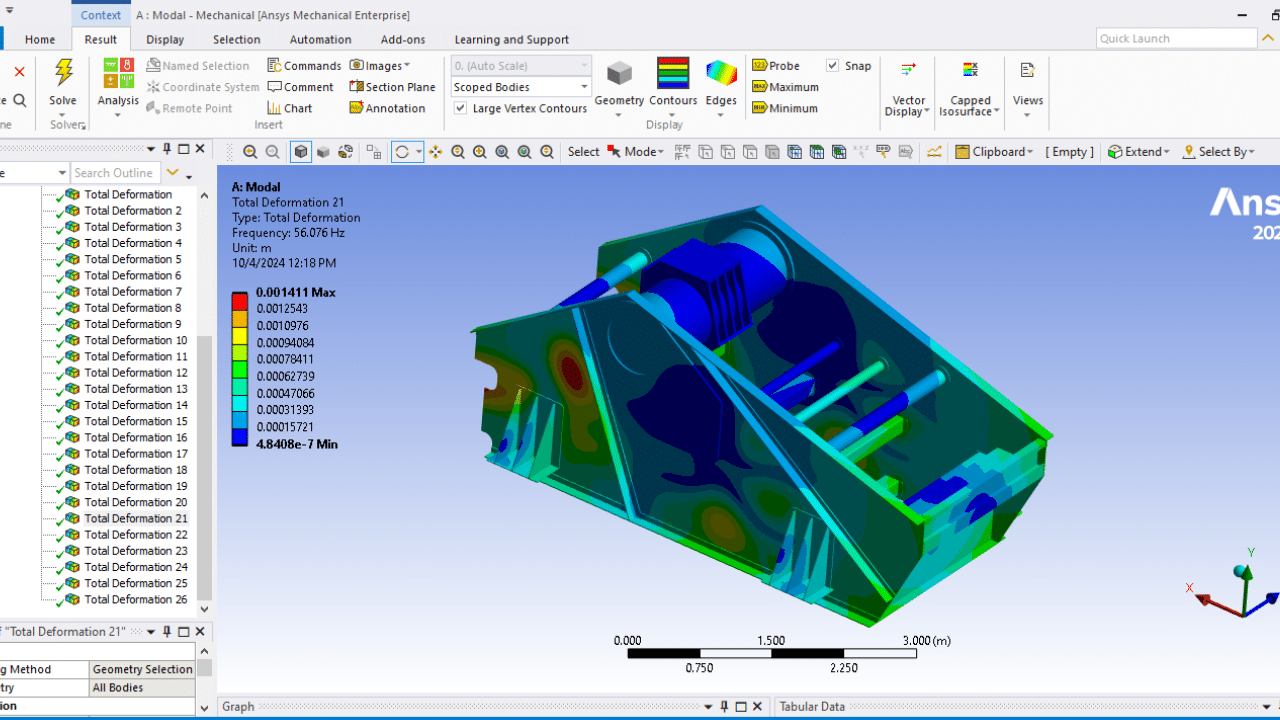Screen dimensions: 1280x720
Task: Pin the Details panel
Action: (167, 632)
